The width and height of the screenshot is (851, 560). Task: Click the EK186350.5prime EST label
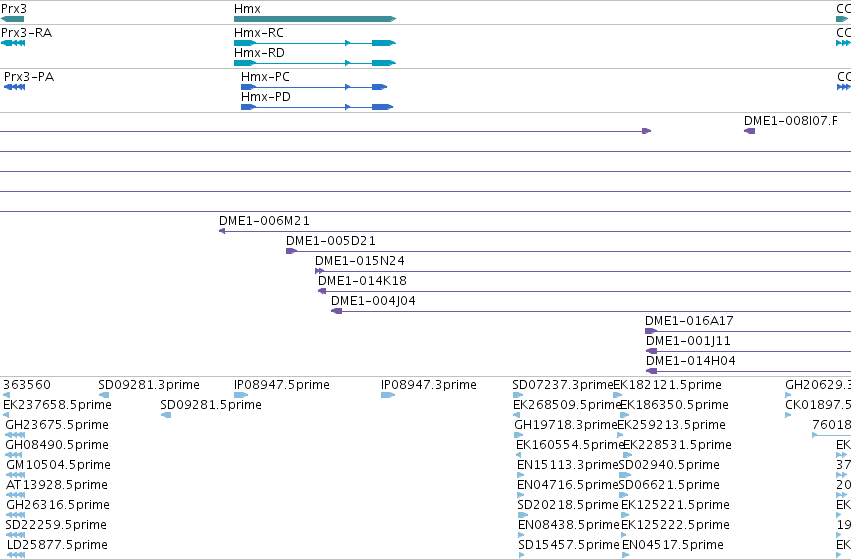[674, 405]
